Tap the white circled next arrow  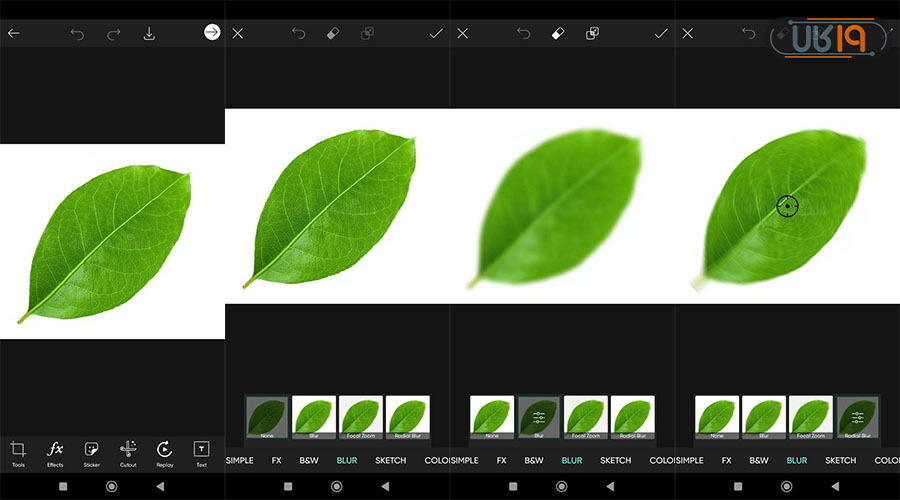point(211,33)
